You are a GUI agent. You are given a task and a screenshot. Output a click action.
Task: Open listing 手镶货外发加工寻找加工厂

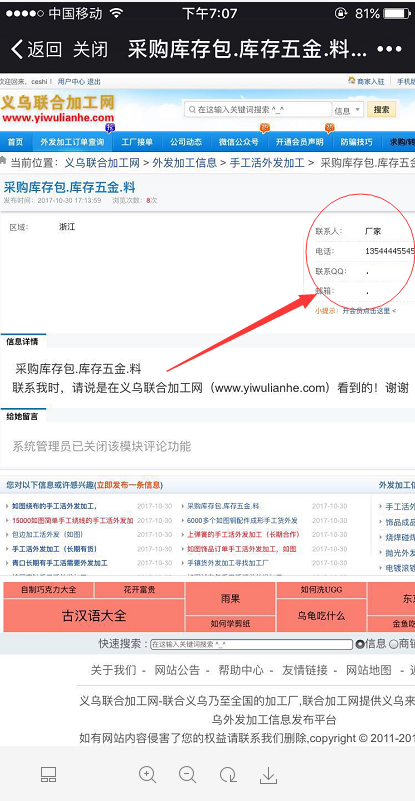click(228, 563)
